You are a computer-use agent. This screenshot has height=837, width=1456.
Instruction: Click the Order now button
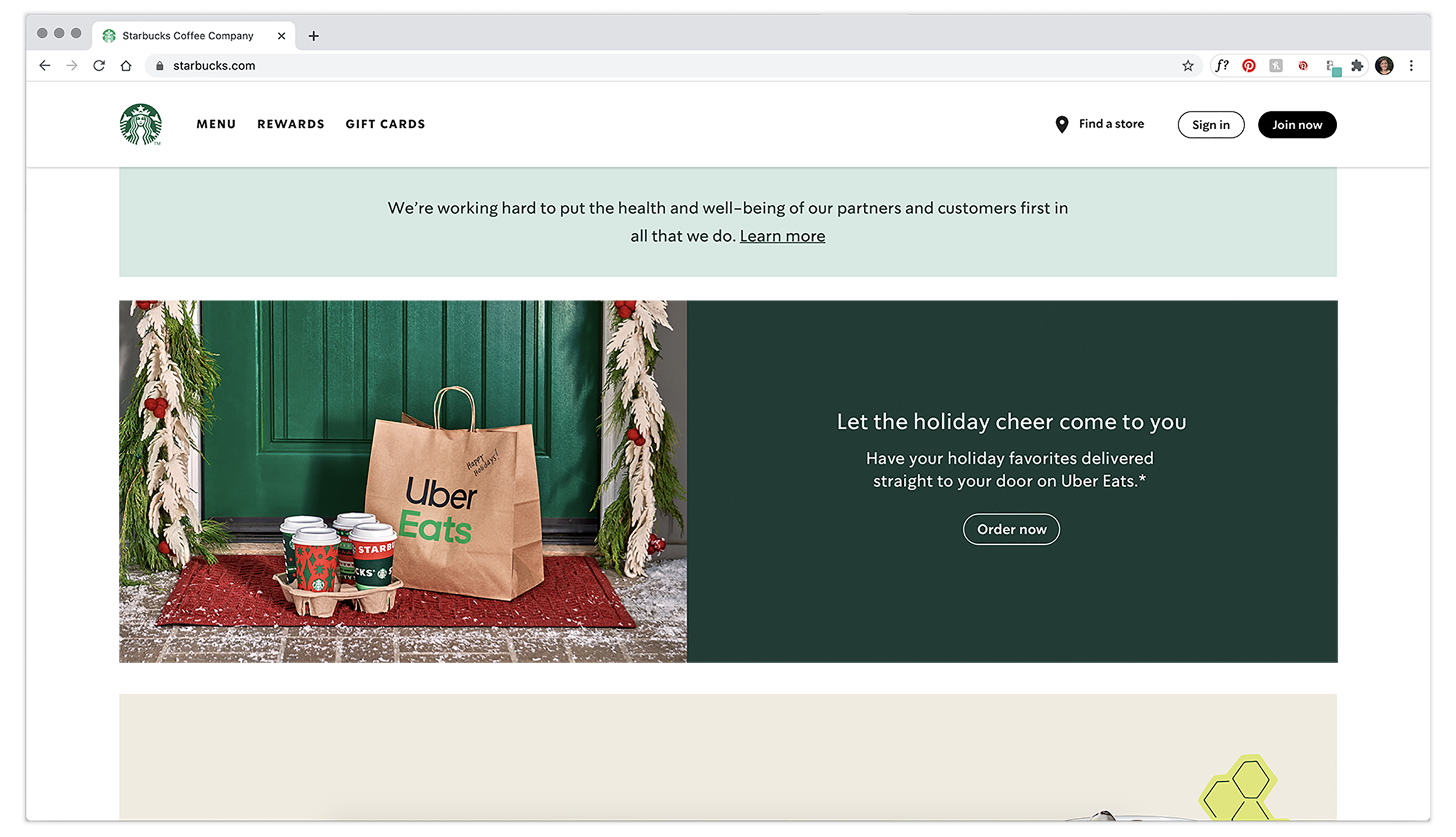(1011, 529)
